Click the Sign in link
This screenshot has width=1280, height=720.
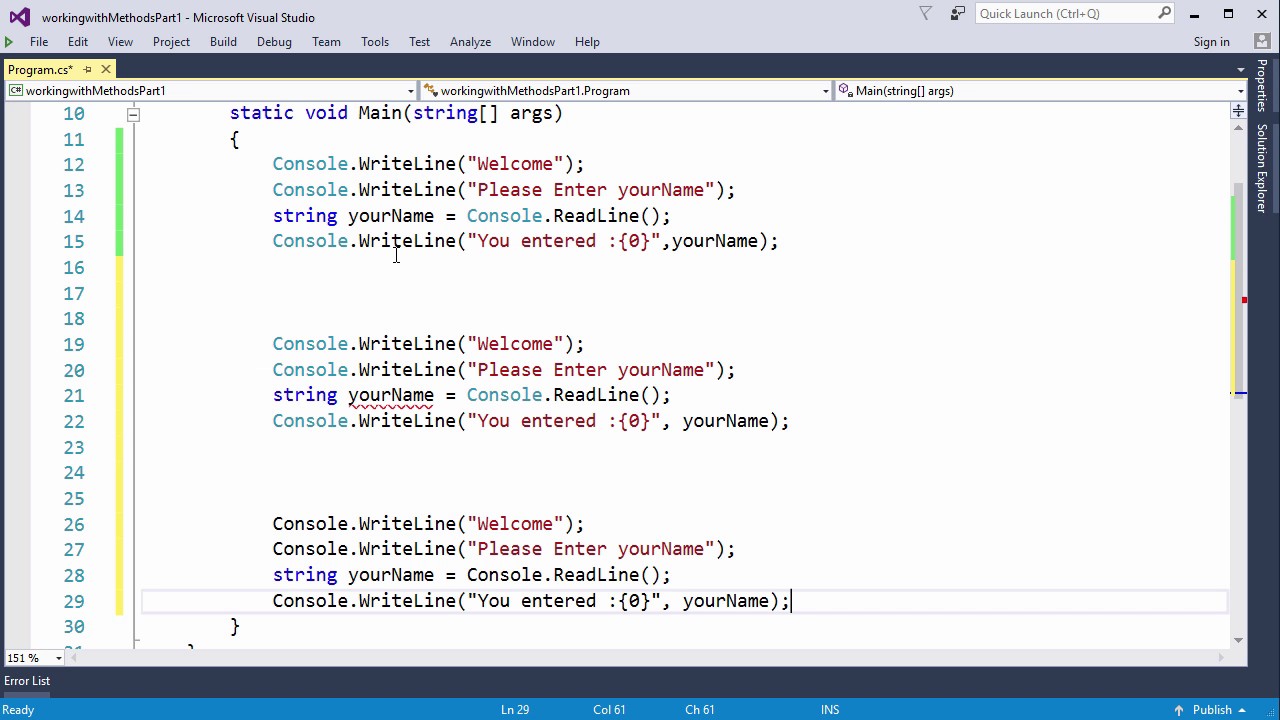click(1211, 41)
